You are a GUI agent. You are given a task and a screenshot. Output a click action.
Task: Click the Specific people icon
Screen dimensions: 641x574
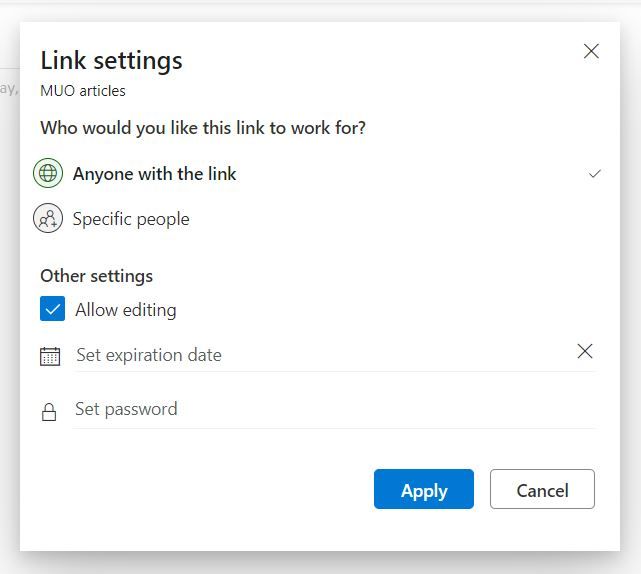(x=48, y=218)
